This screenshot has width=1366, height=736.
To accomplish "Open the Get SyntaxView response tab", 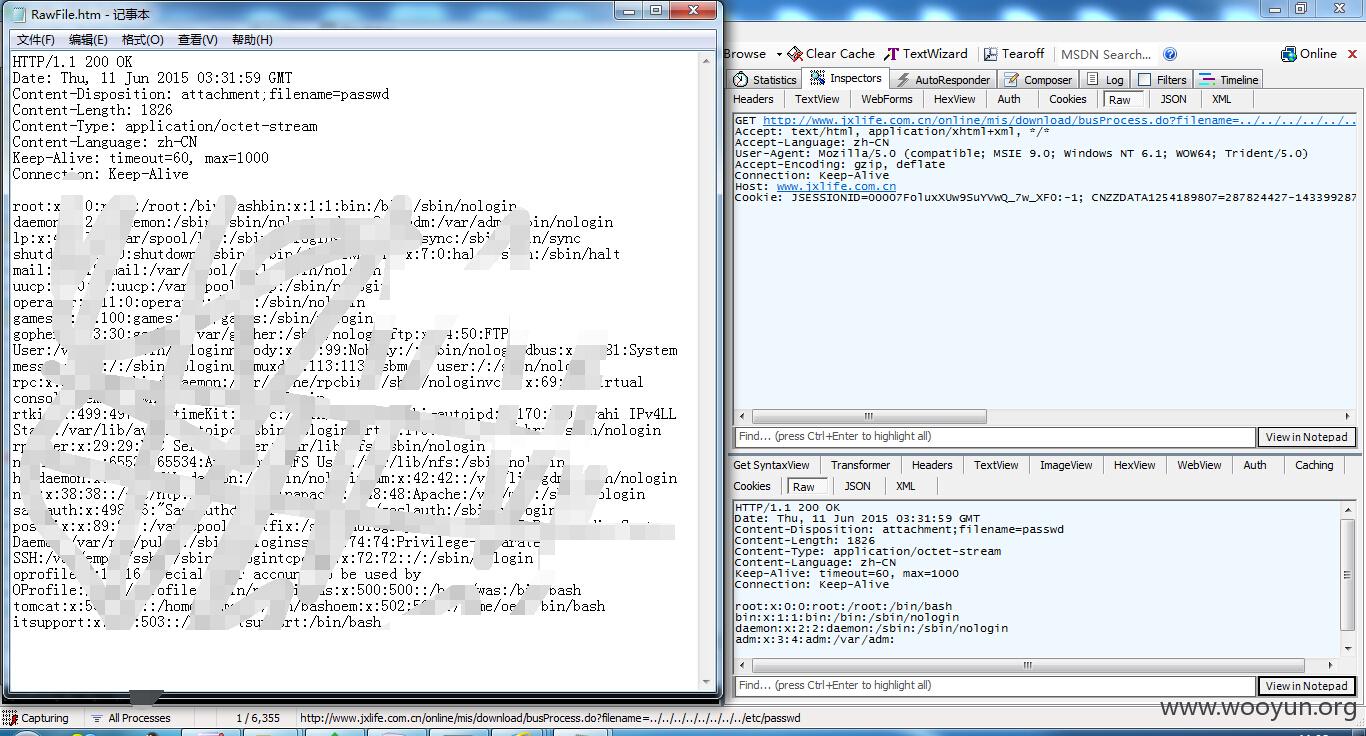I will pyautogui.click(x=771, y=465).
